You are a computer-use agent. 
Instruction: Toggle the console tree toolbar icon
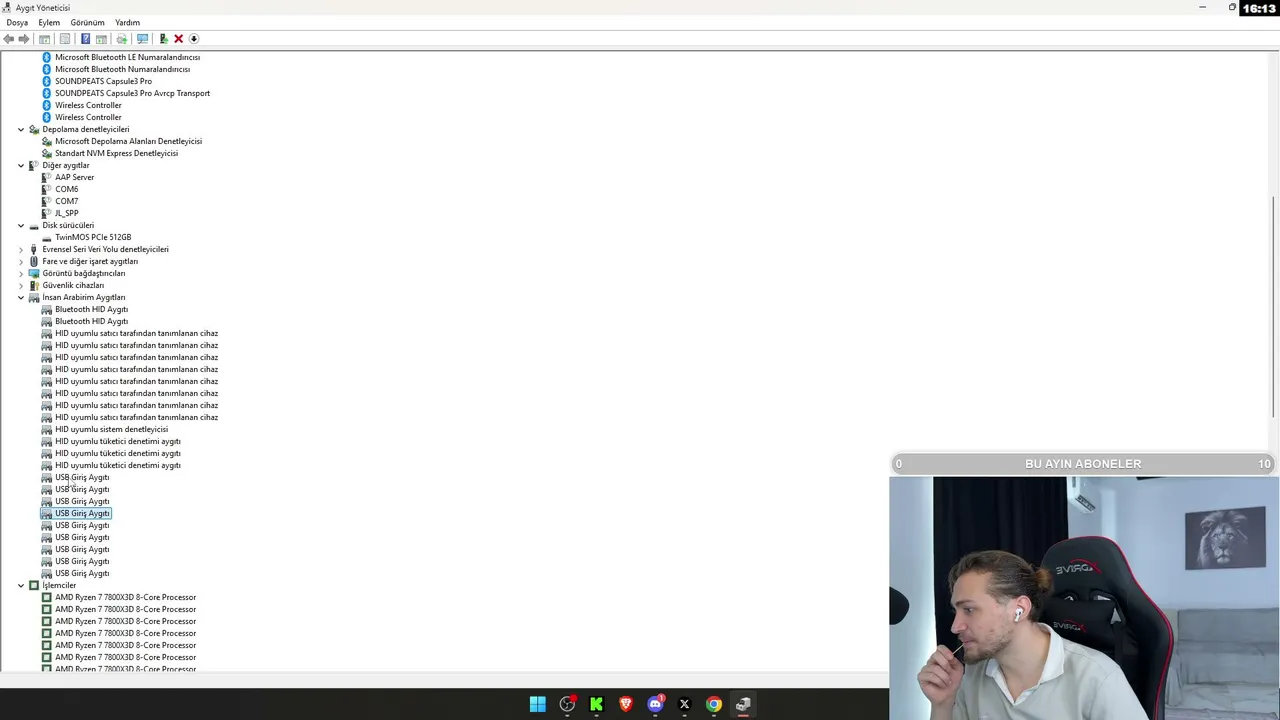tap(45, 39)
